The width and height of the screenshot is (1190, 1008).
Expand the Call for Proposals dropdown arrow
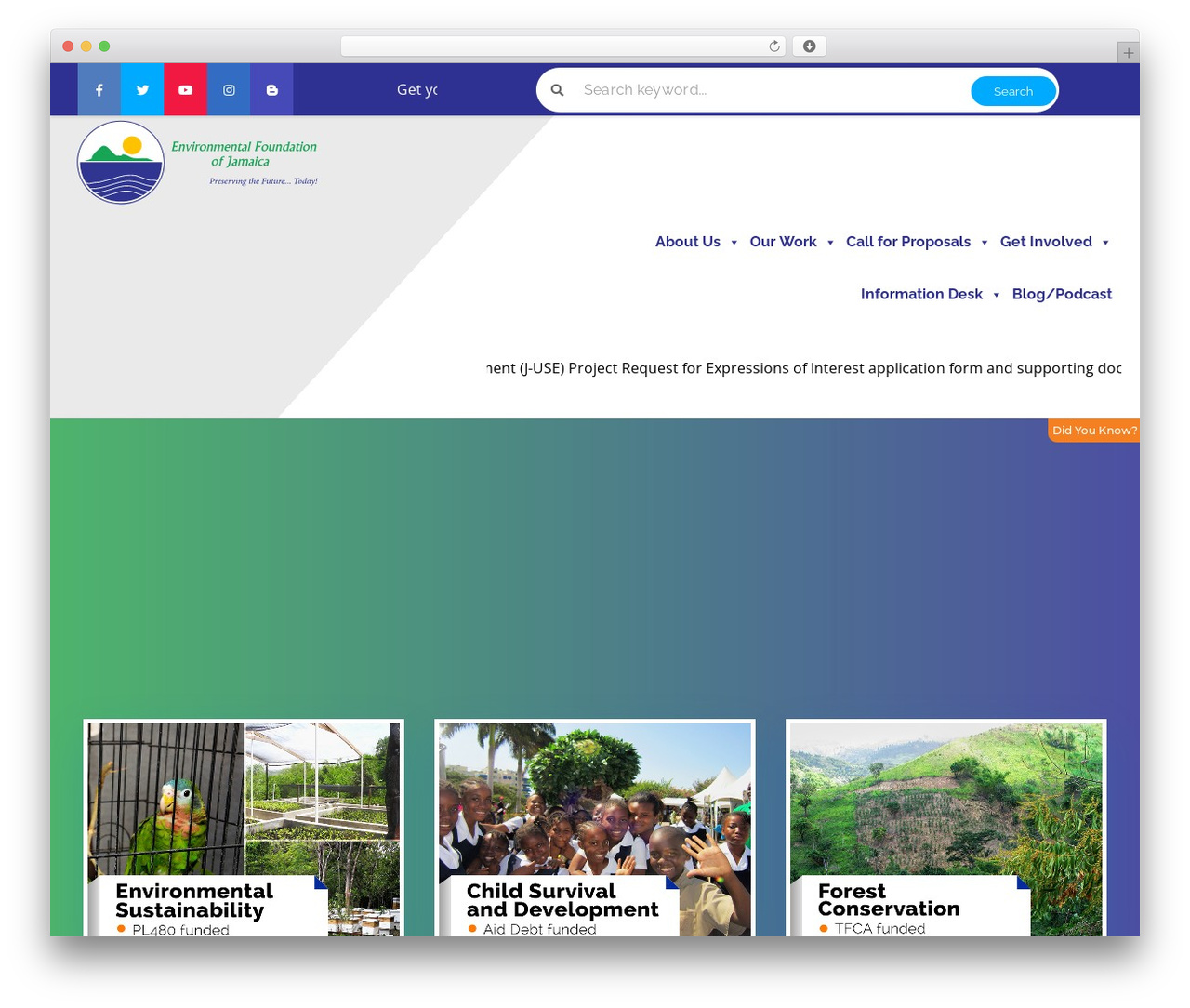coord(985,243)
